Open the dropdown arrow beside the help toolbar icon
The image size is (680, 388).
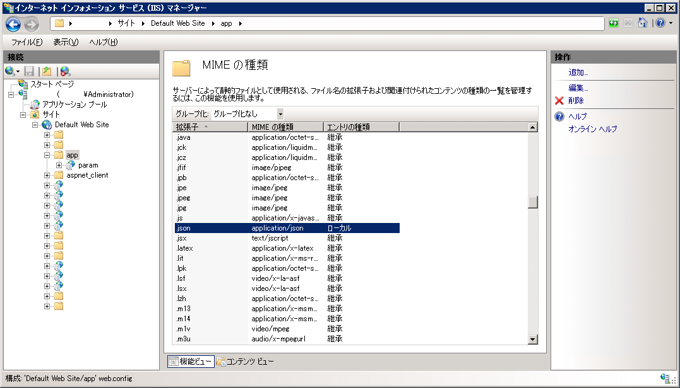[671, 23]
